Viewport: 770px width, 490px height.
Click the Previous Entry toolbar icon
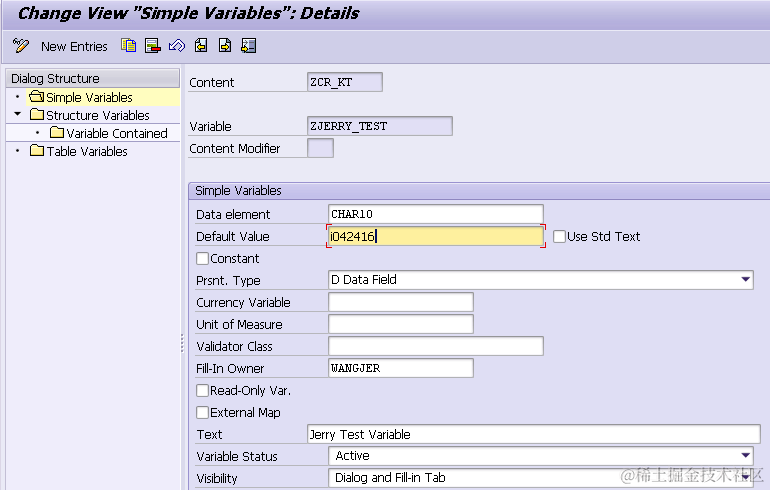201,46
